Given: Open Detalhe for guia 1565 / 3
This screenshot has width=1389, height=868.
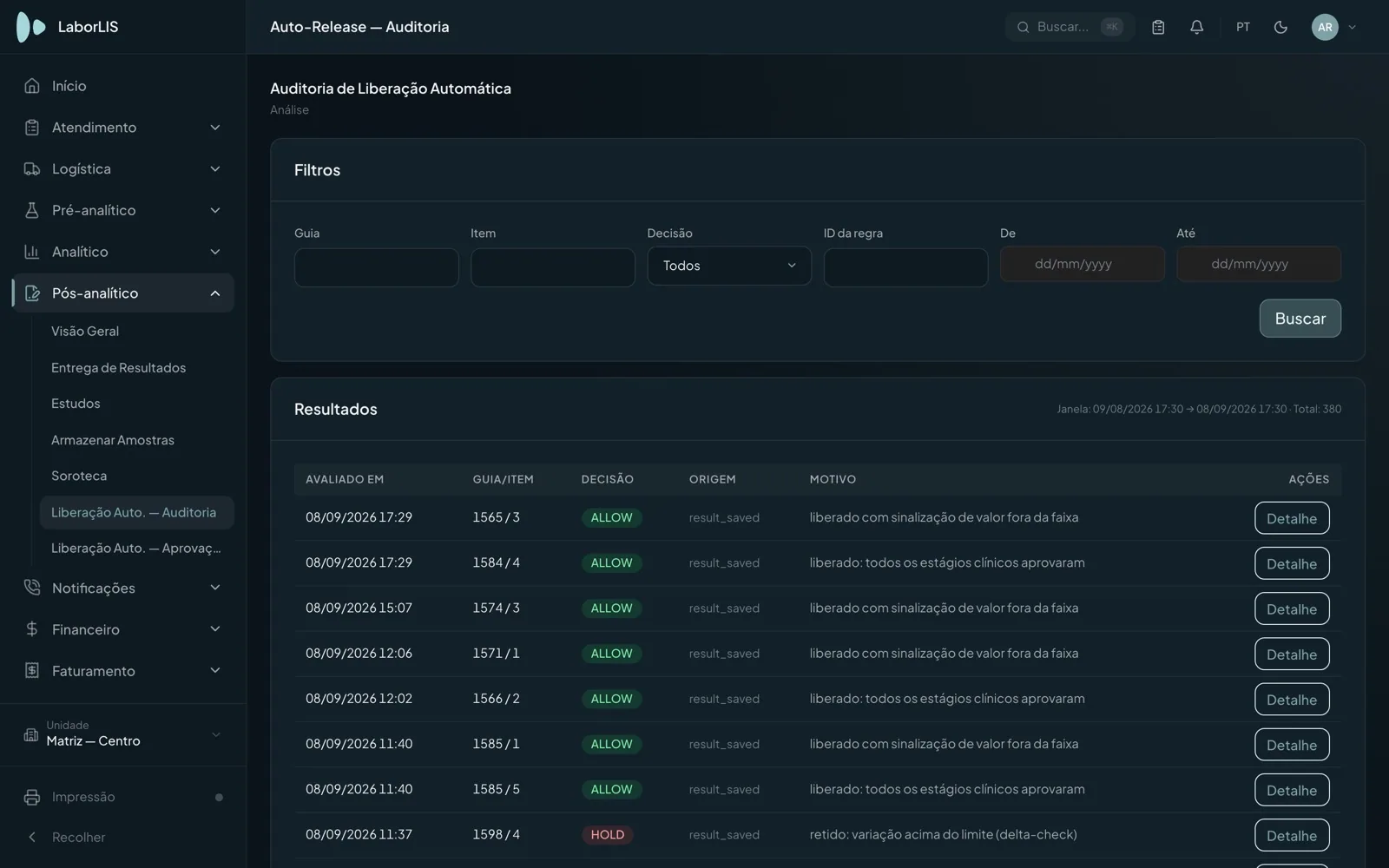Looking at the screenshot, I should pos(1292,518).
